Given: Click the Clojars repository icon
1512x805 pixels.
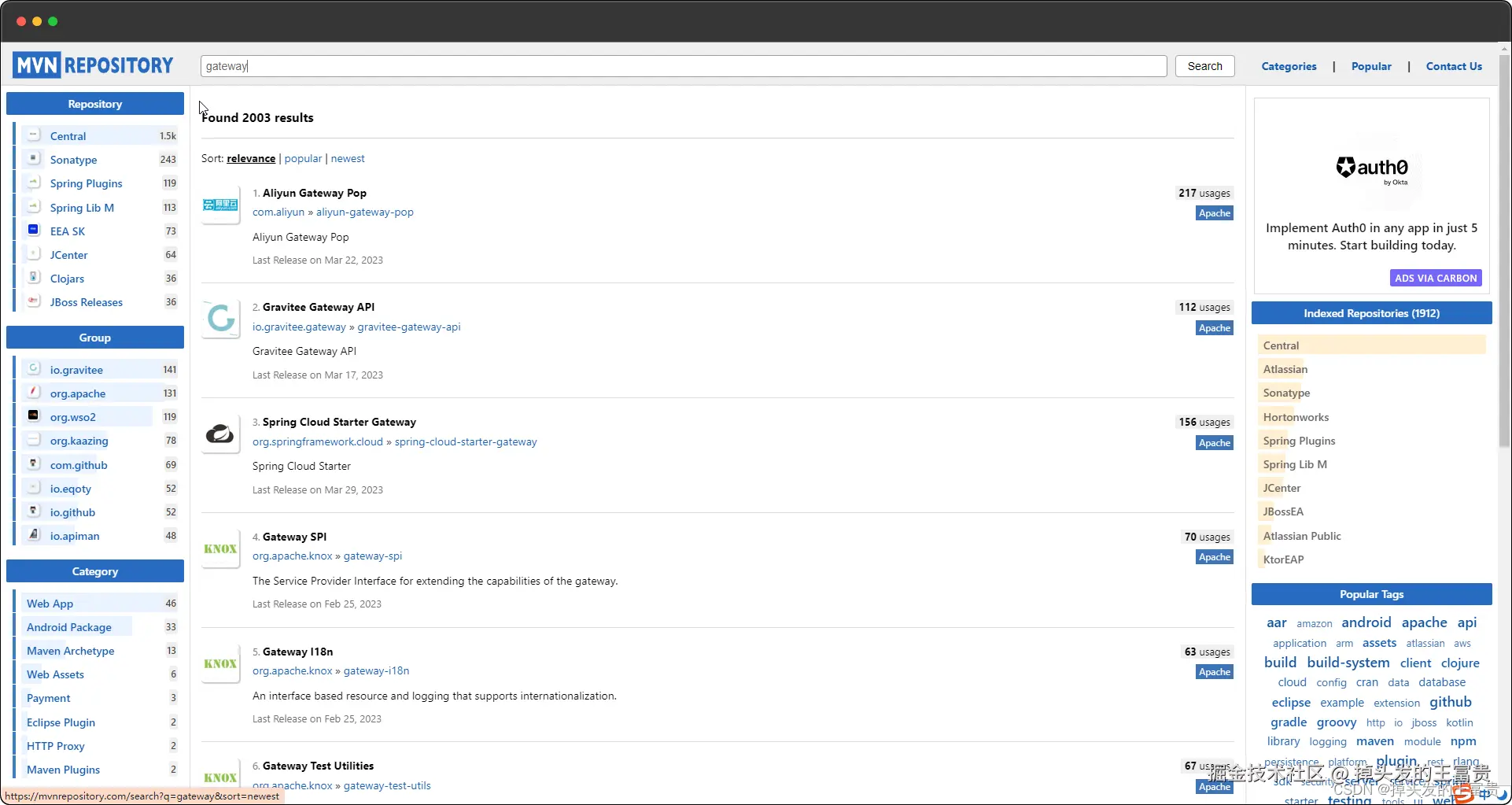Looking at the screenshot, I should point(33,278).
